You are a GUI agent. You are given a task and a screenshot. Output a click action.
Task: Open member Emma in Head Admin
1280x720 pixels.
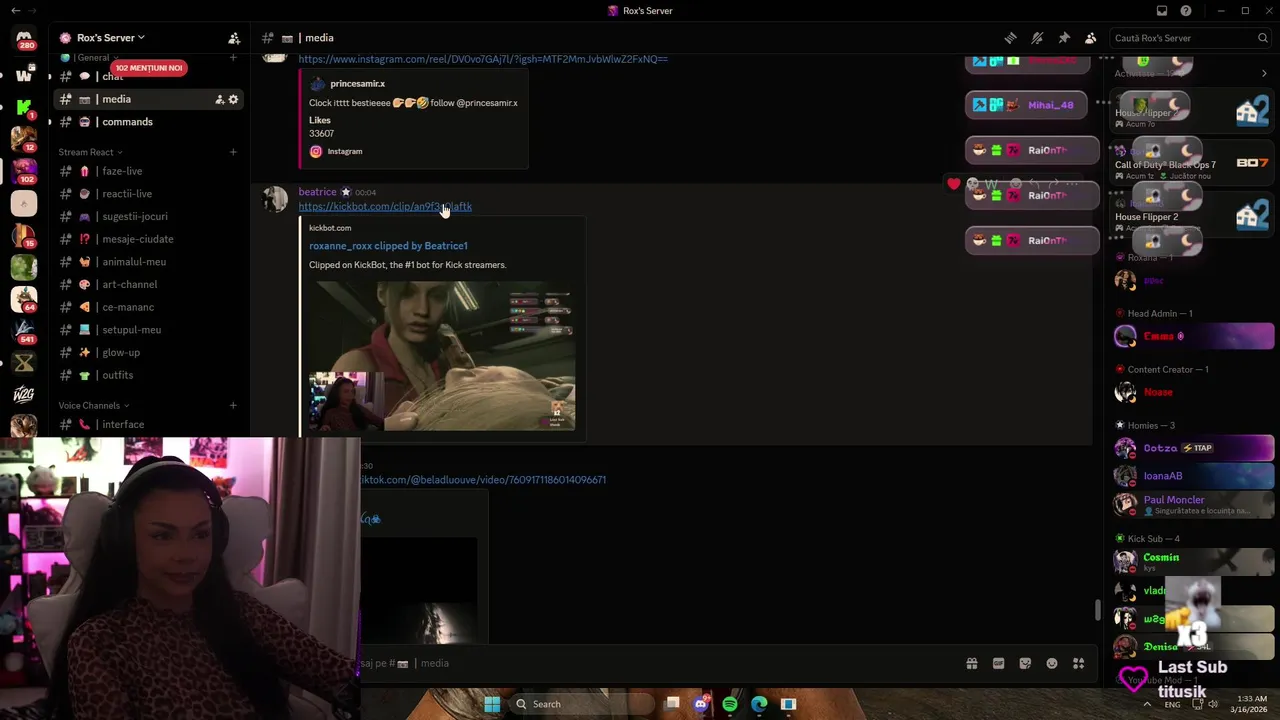point(1194,336)
